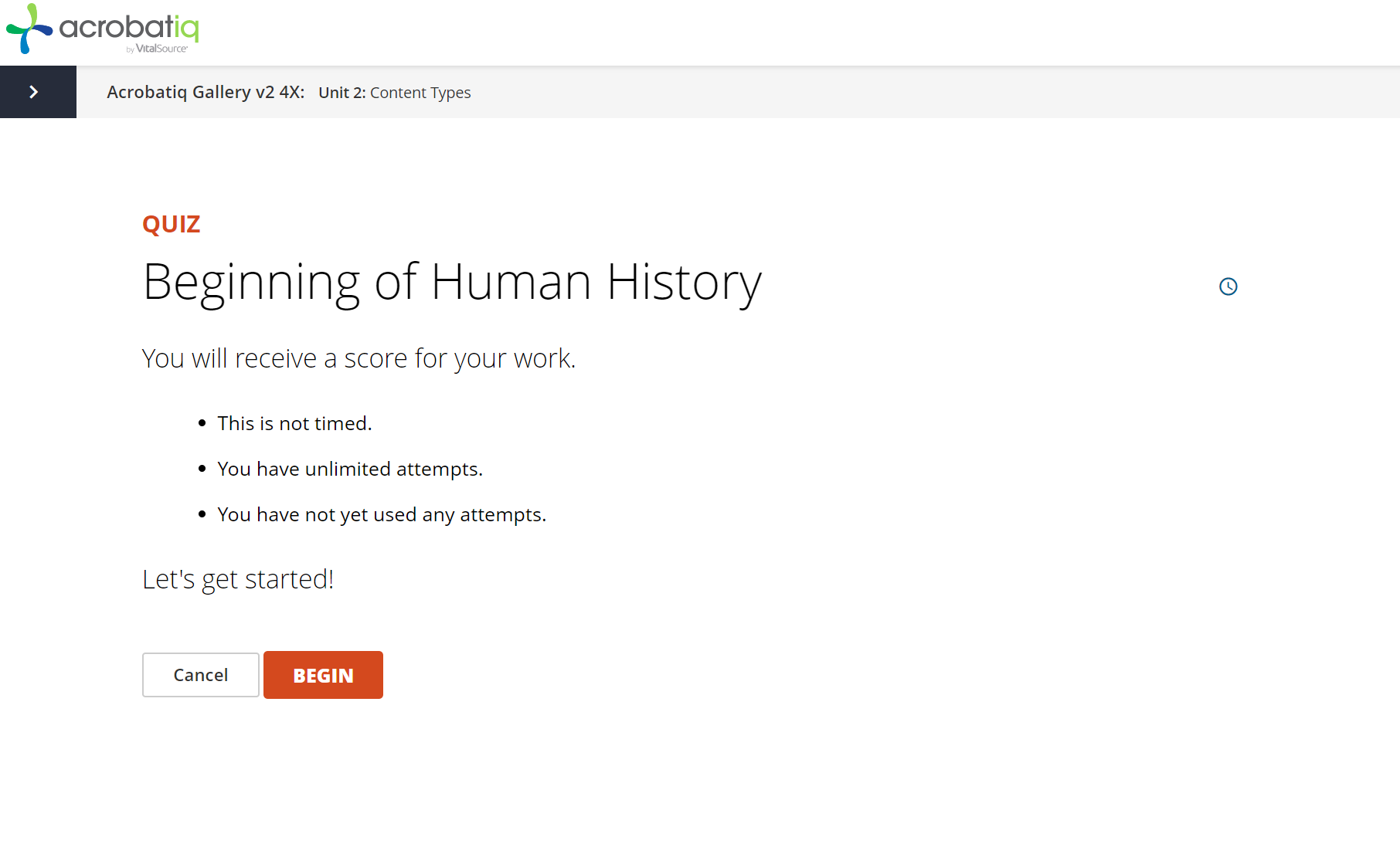This screenshot has width=1400, height=851.
Task: Click the word 'History' in quiz title
Action: coord(684,282)
